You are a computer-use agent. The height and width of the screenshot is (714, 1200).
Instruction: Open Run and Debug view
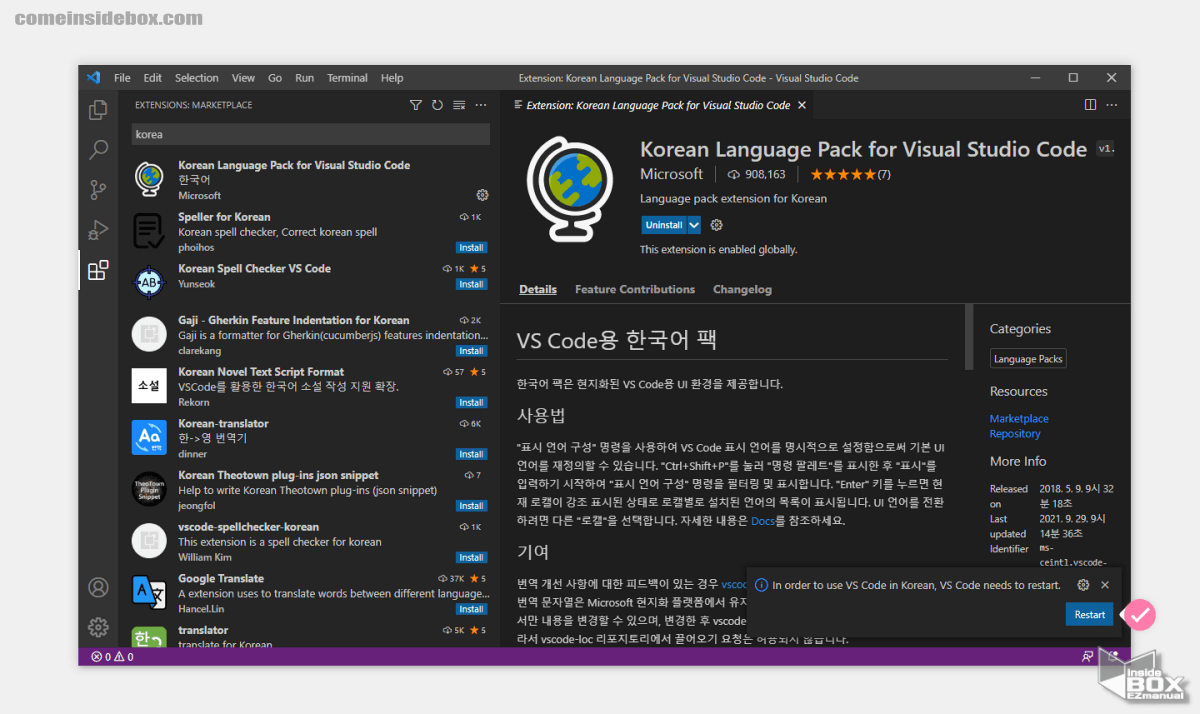pos(98,230)
